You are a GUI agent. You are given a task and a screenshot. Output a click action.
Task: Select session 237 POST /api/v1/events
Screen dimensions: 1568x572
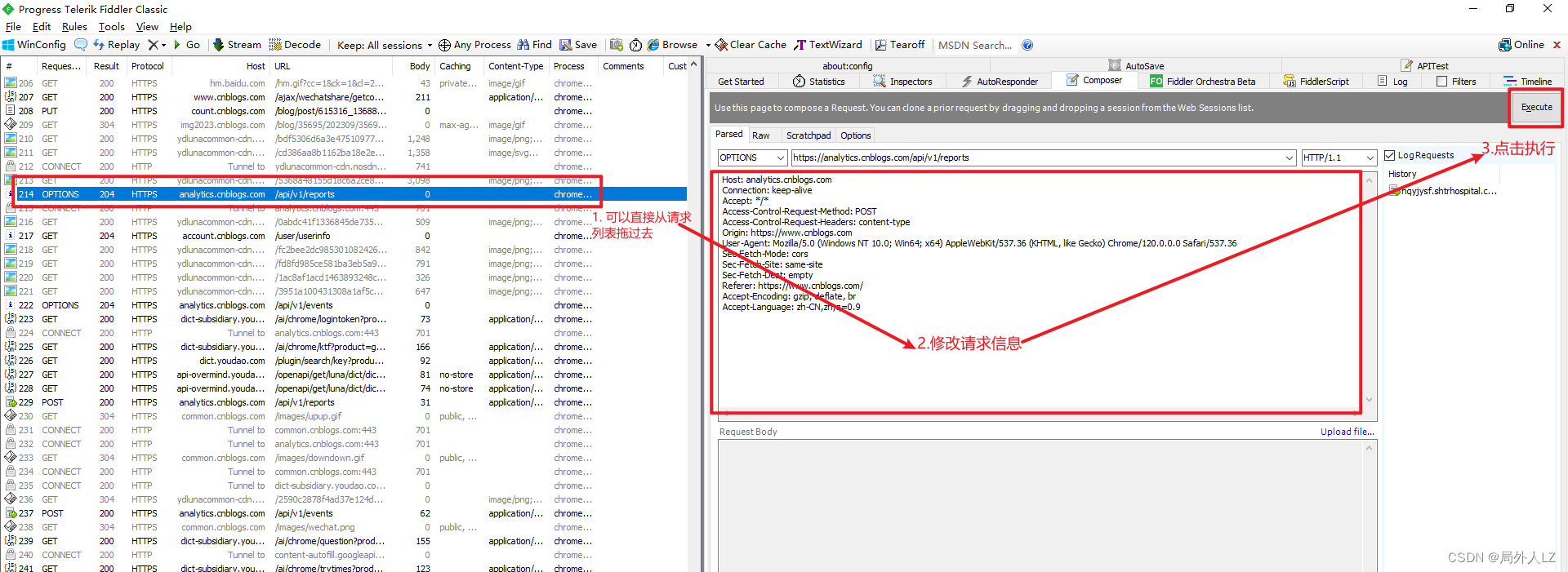click(x=344, y=513)
